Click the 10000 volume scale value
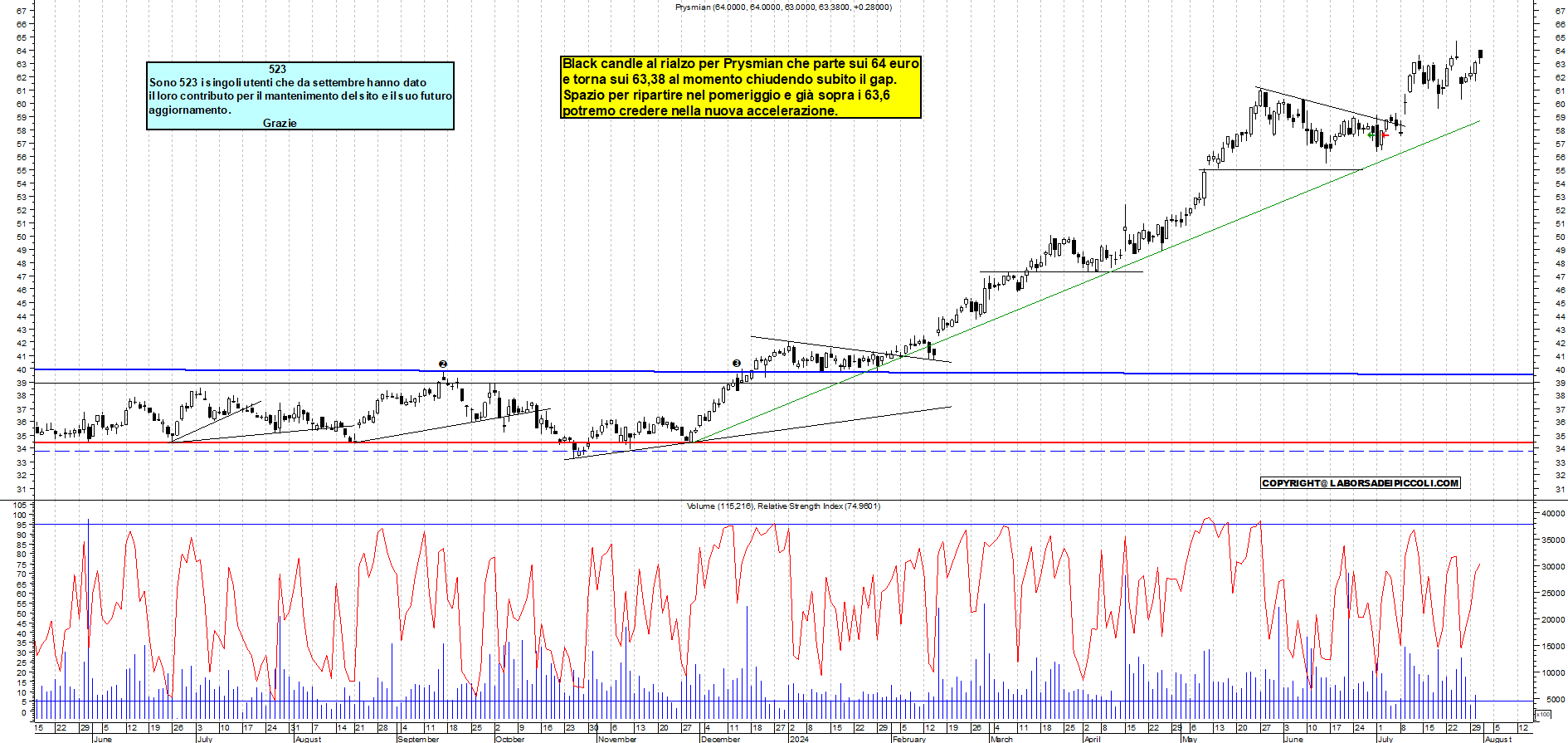 pos(1553,673)
